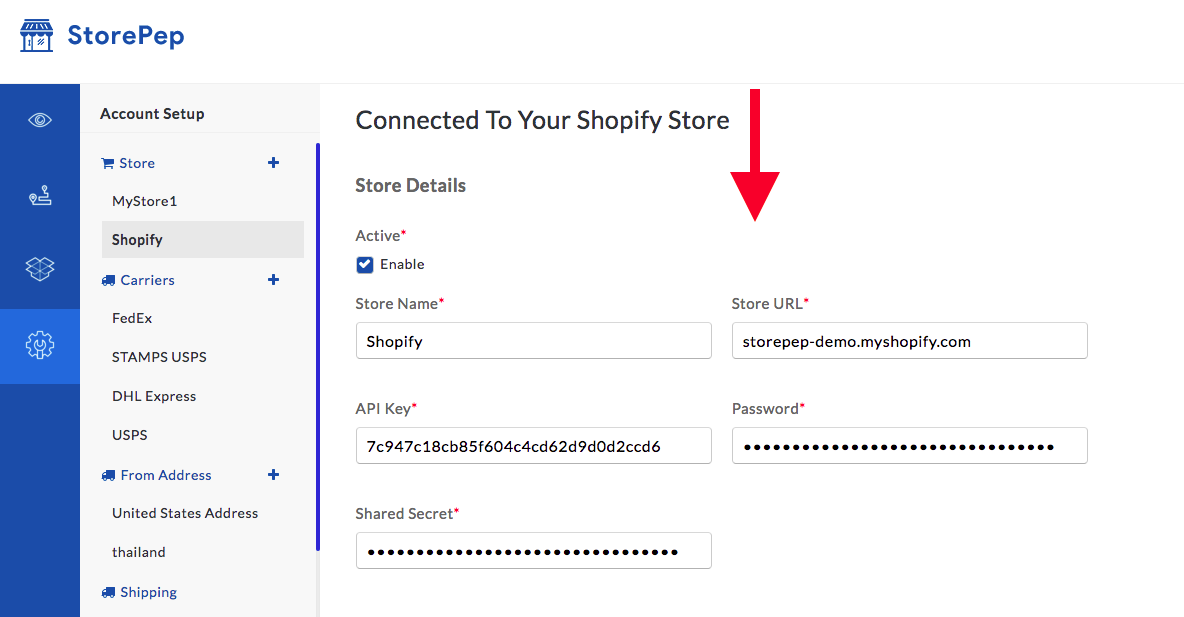
Task: Click the sidebar vertical scrollbar
Action: point(318,347)
